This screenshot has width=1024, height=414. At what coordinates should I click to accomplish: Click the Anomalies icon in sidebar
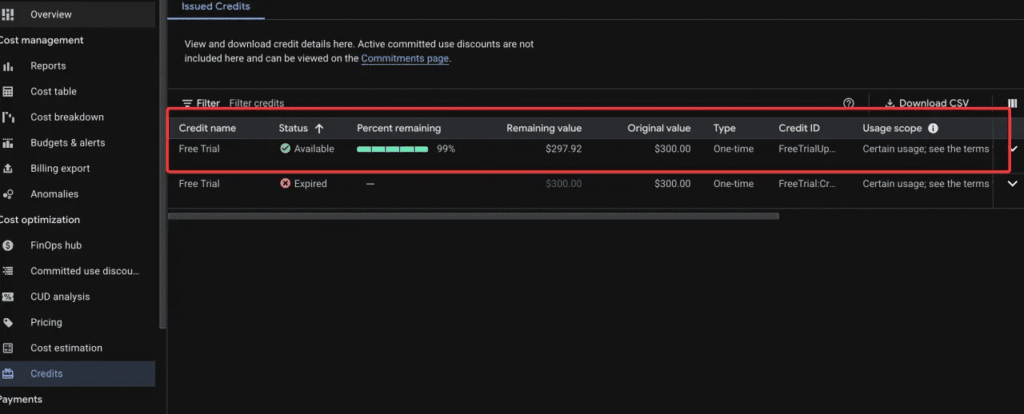[8, 194]
